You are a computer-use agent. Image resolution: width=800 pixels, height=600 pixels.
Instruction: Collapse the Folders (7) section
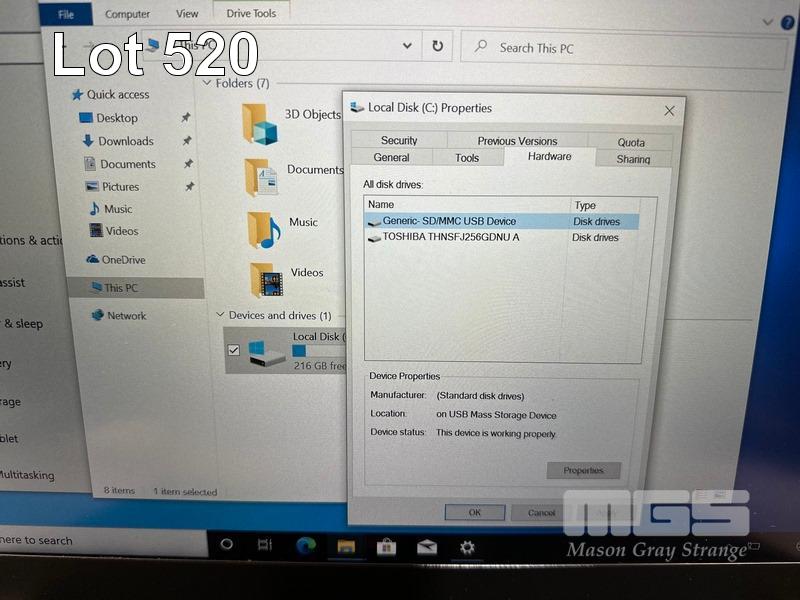pyautogui.click(x=207, y=83)
